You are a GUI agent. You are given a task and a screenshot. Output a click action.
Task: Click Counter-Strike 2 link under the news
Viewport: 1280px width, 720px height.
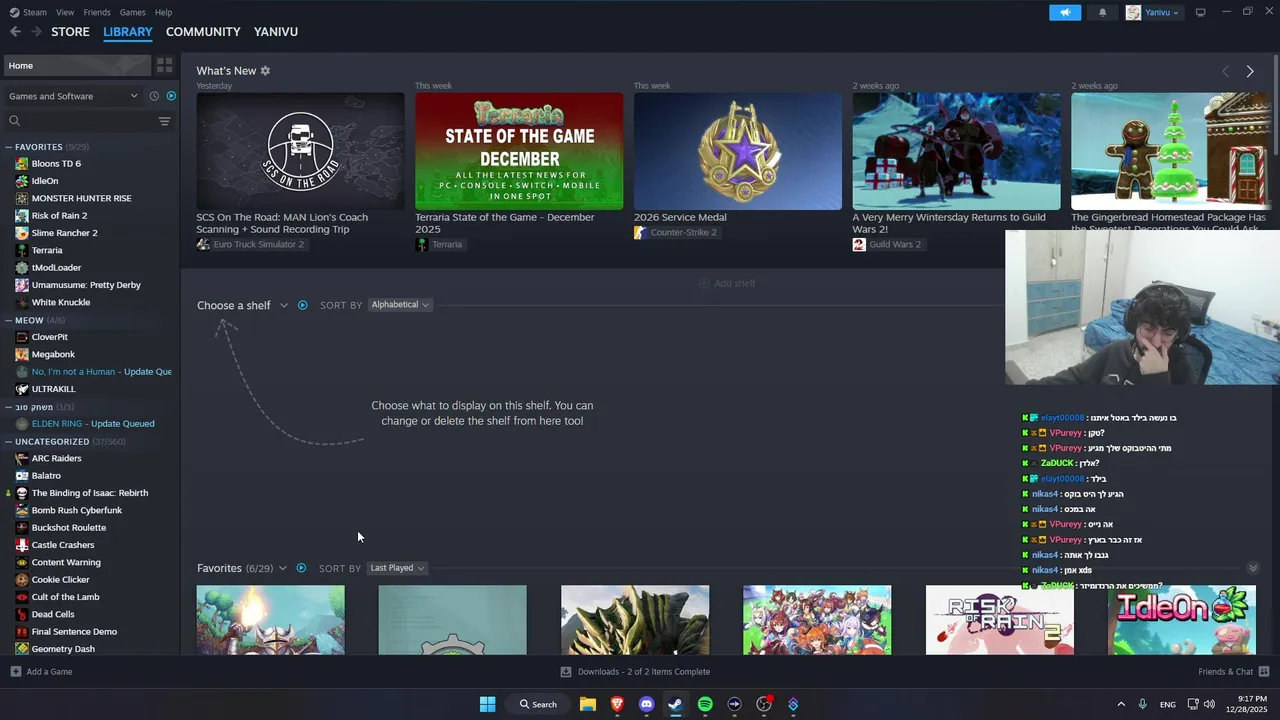pos(683,233)
